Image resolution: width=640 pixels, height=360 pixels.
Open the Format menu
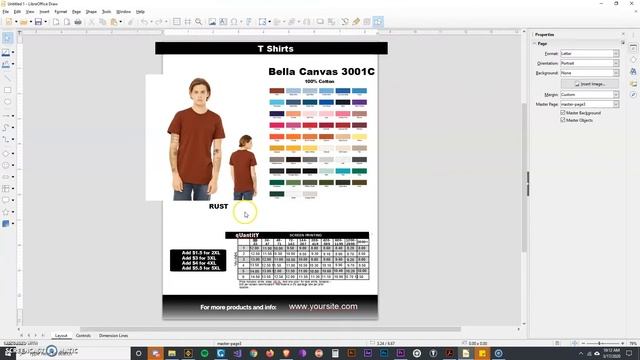coord(60,12)
